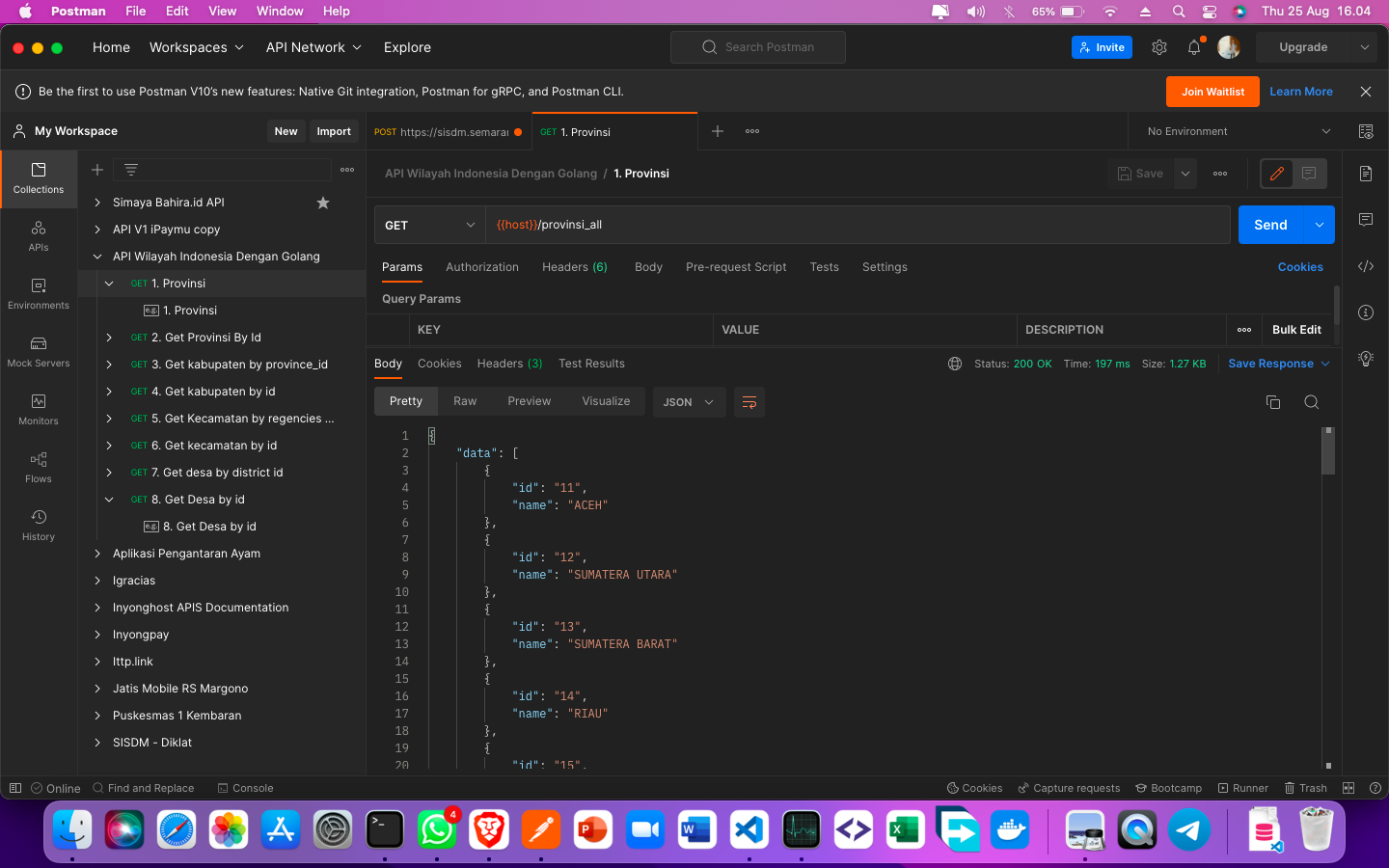Open the History panel
The image size is (1389, 868).
[x=38, y=524]
